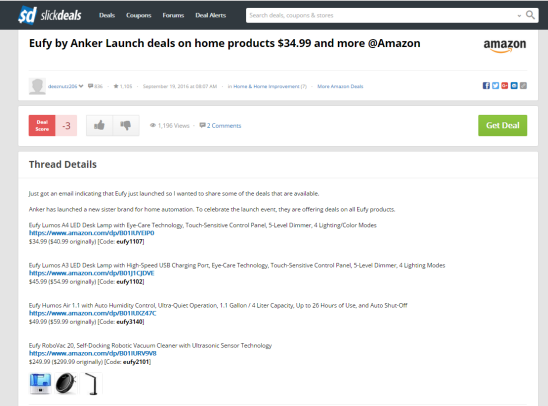Click the green Get Deal button
This screenshot has height=406, width=548.
(x=503, y=125)
